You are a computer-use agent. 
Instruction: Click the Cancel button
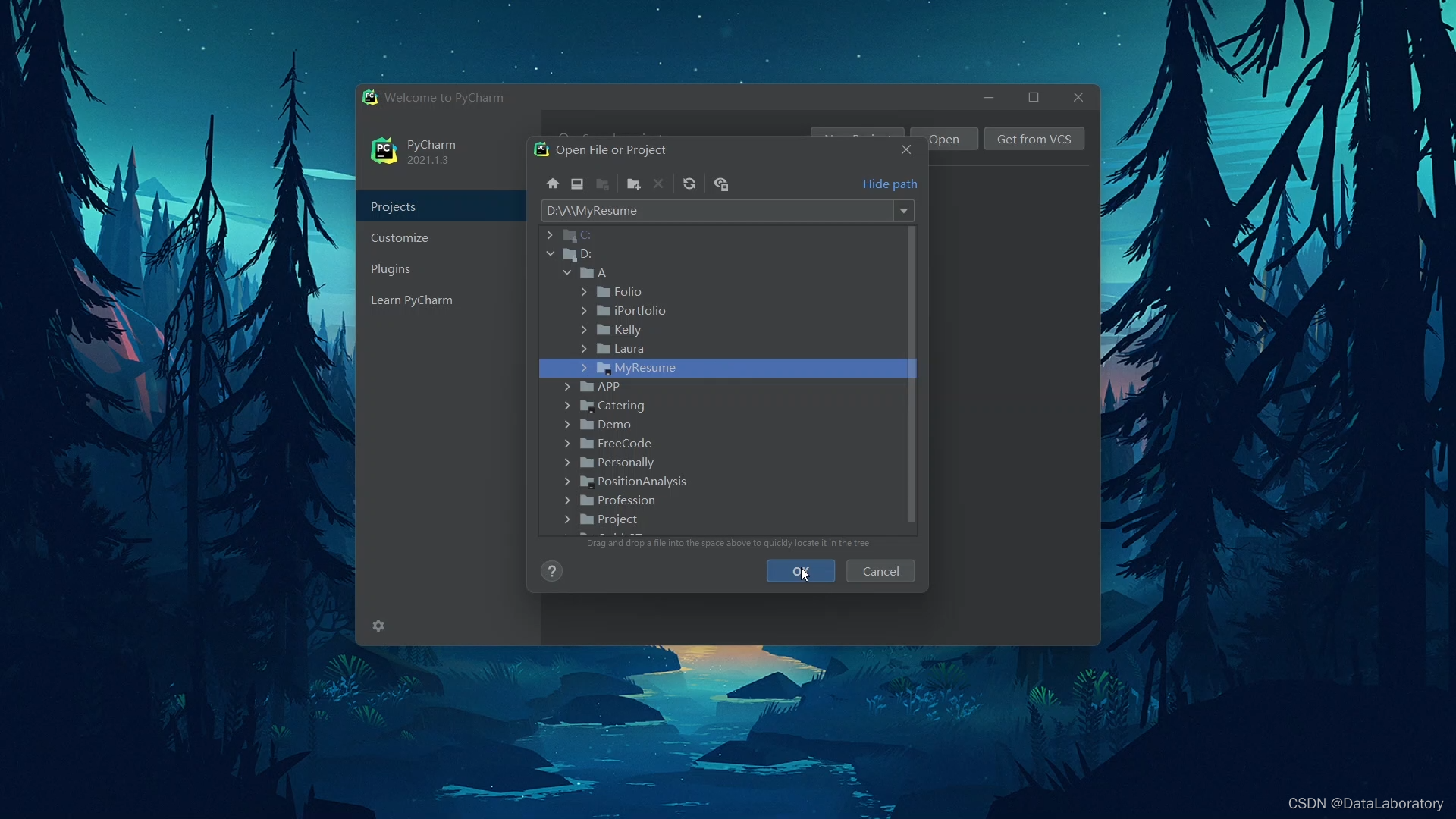coord(880,571)
